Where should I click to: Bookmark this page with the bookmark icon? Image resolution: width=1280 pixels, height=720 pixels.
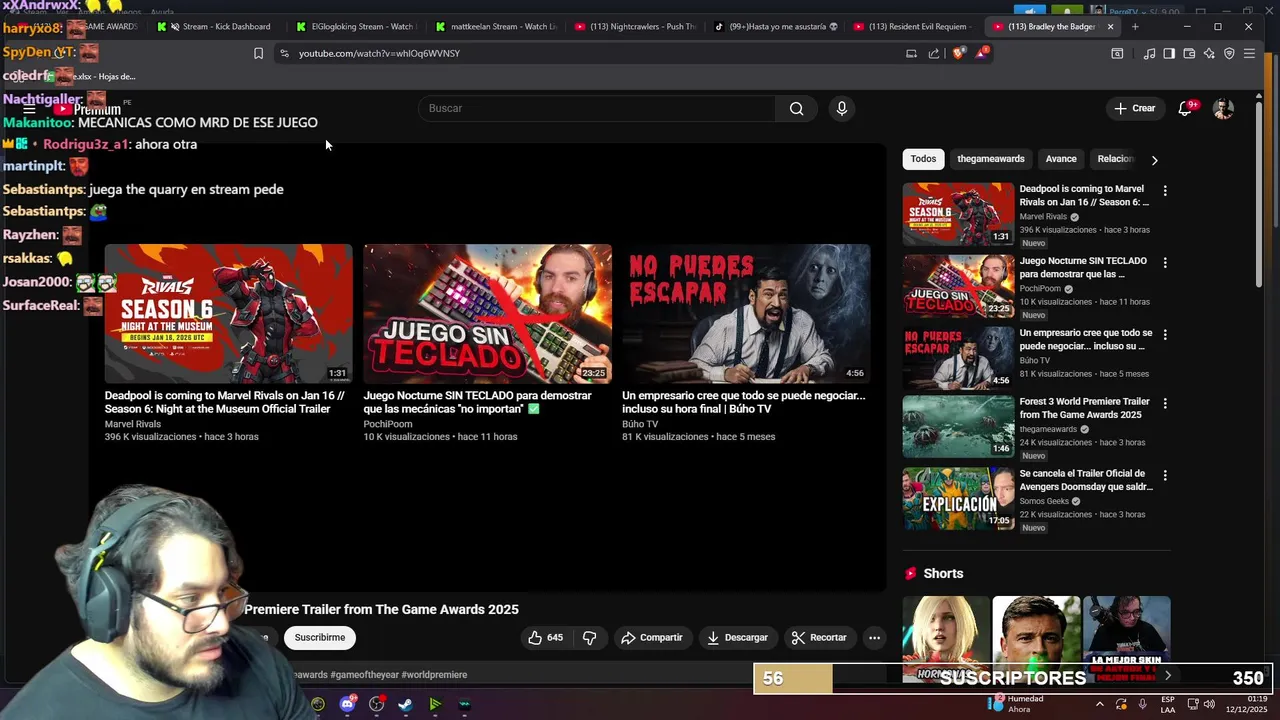[x=258, y=53]
